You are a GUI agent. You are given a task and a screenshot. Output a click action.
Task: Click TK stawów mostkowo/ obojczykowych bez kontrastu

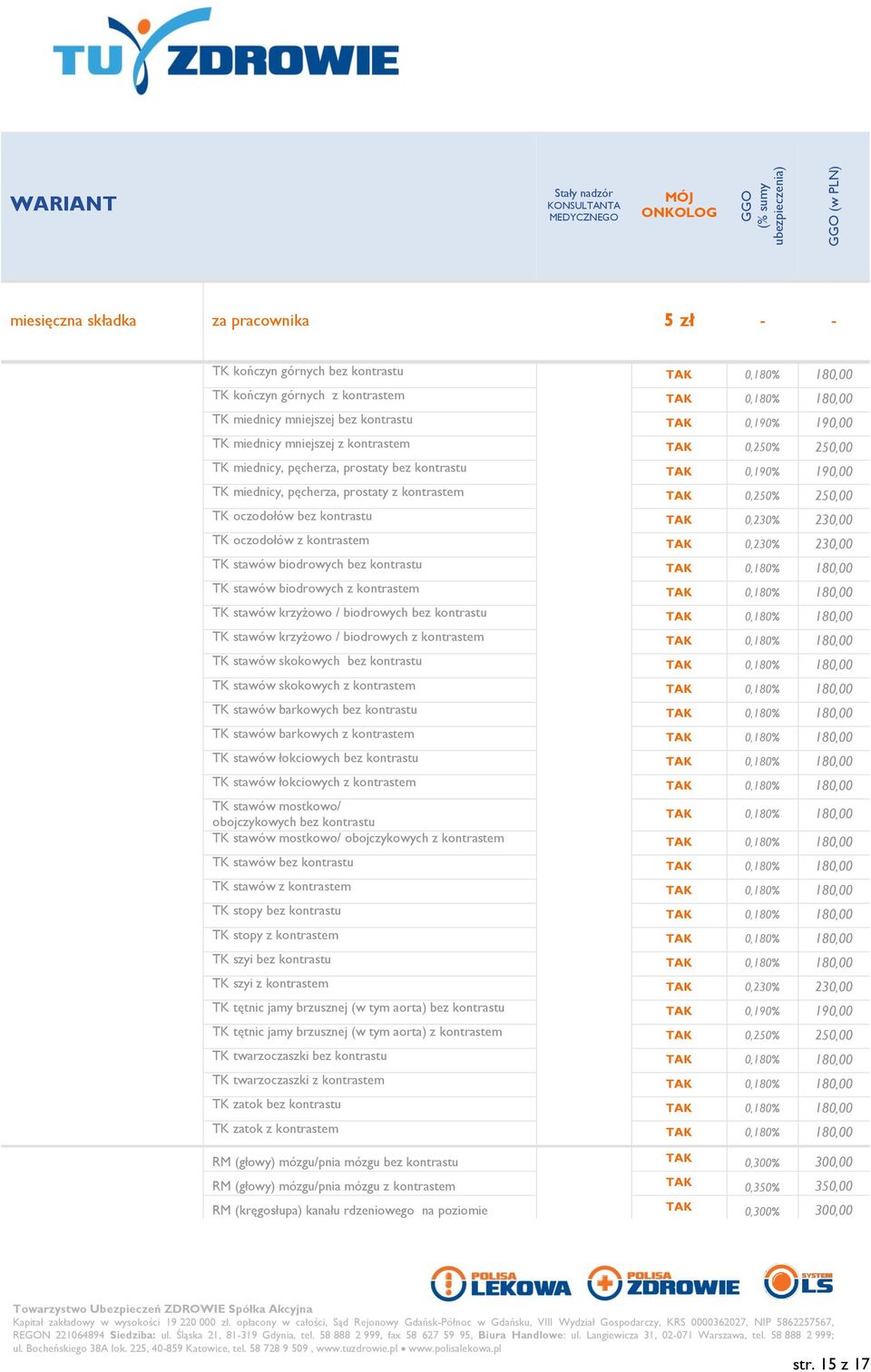point(293,813)
